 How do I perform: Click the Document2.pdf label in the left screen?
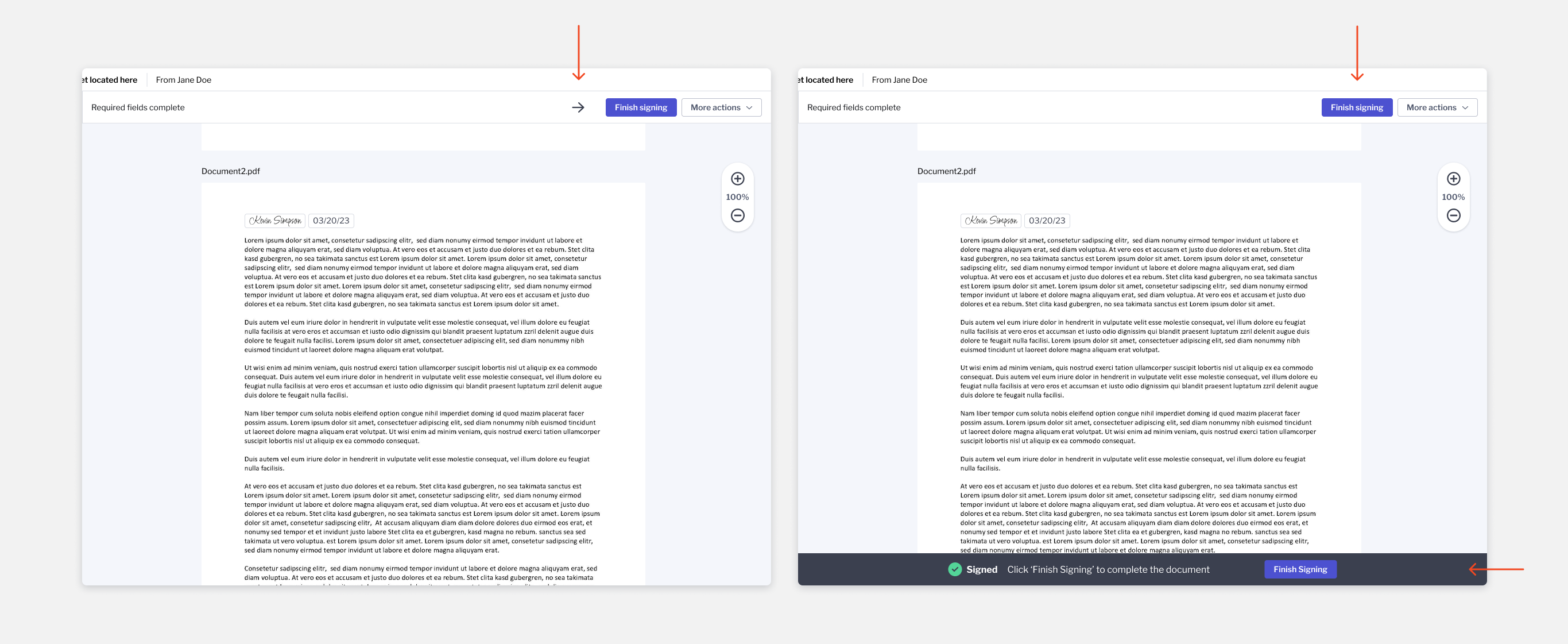pyautogui.click(x=231, y=171)
